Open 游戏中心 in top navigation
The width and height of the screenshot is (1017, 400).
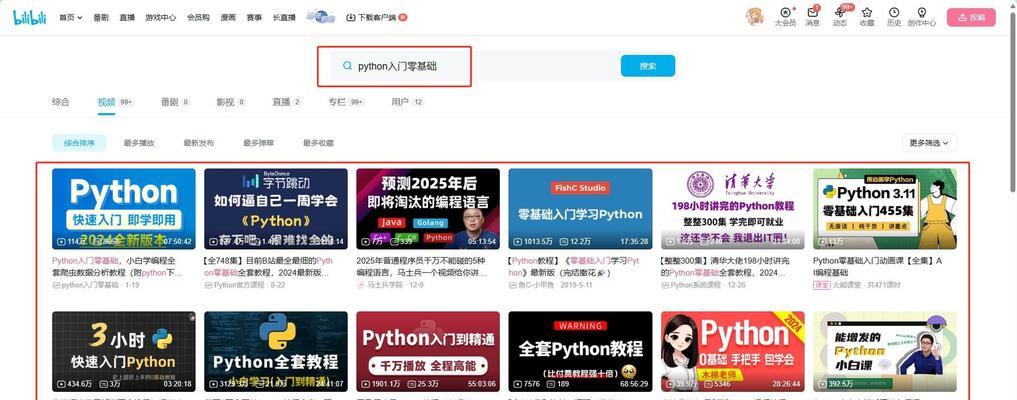160,18
